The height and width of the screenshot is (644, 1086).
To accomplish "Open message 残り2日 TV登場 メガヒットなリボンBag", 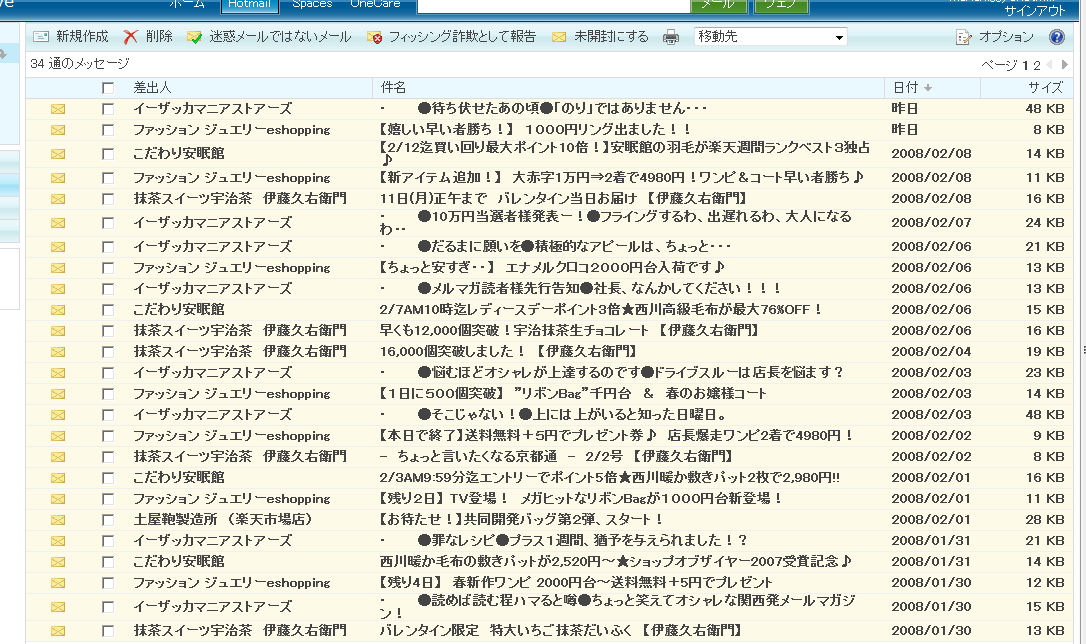I will click(x=581, y=499).
